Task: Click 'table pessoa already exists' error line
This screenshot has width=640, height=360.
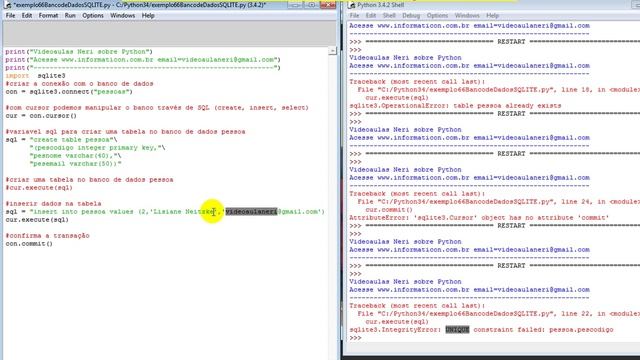Action: (455, 106)
